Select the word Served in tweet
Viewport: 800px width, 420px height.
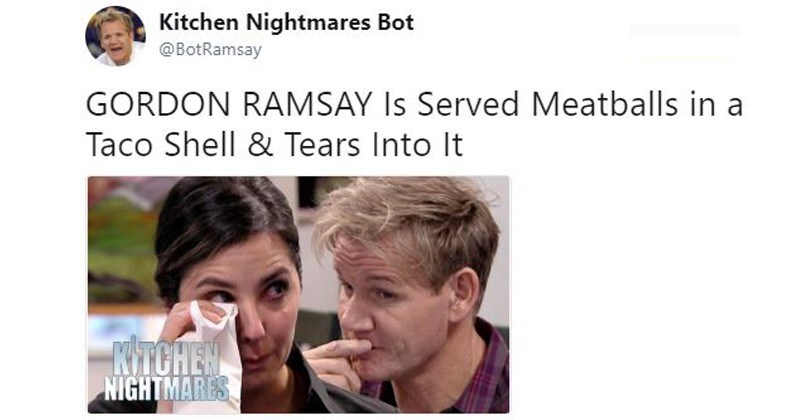tap(468, 104)
